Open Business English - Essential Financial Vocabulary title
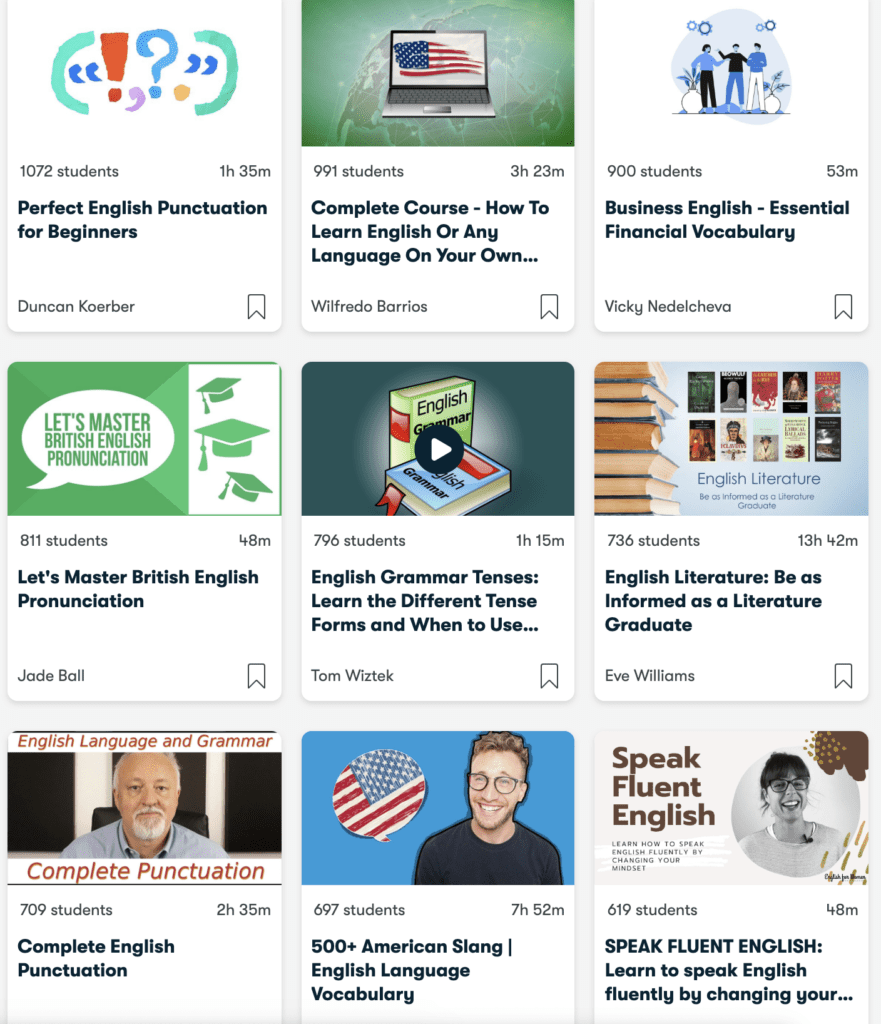Viewport: 881px width, 1024px height. [x=727, y=219]
